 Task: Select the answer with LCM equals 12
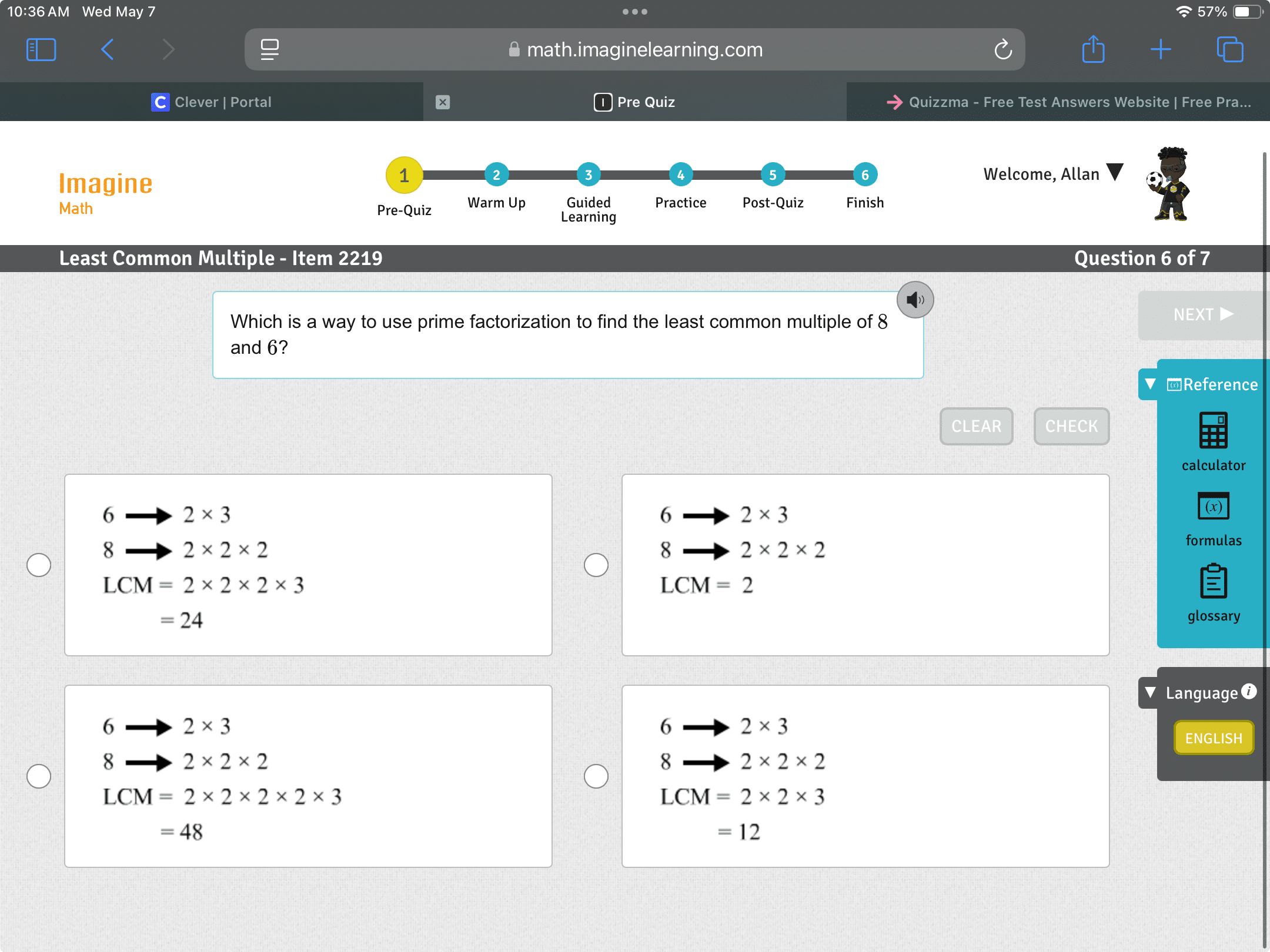[x=596, y=776]
